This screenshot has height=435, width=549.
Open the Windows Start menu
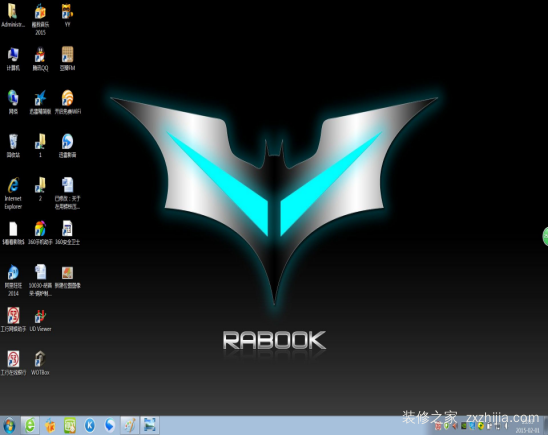pos(9,426)
